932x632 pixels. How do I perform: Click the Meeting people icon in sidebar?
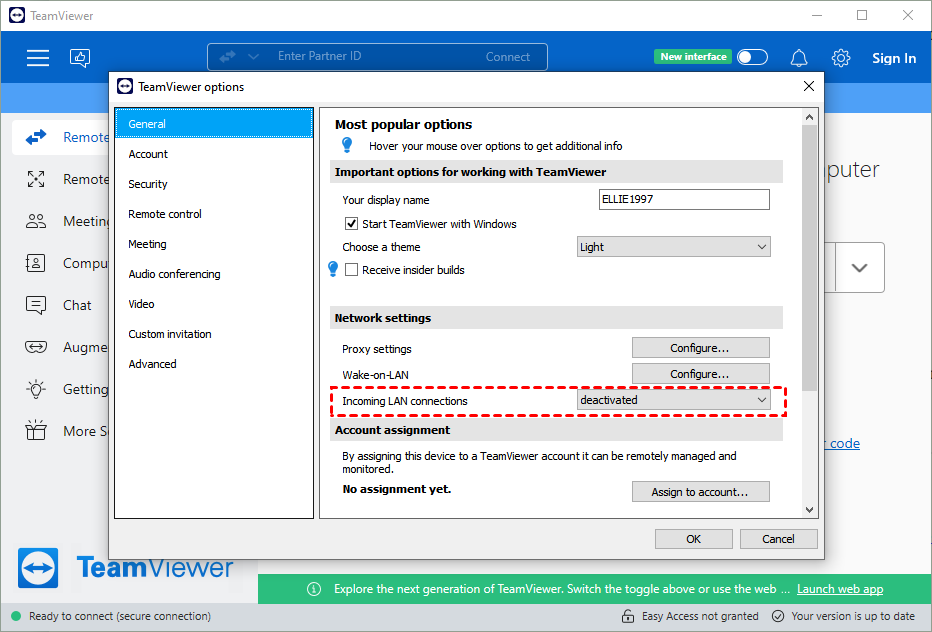point(37,221)
